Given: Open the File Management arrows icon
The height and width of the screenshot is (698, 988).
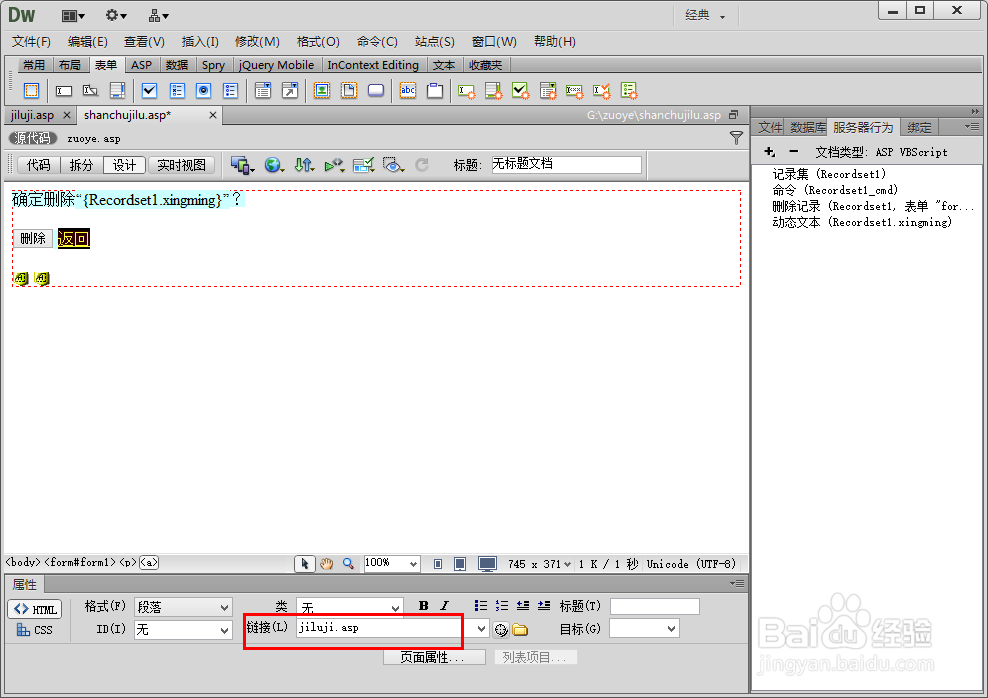Looking at the screenshot, I should pos(304,165).
